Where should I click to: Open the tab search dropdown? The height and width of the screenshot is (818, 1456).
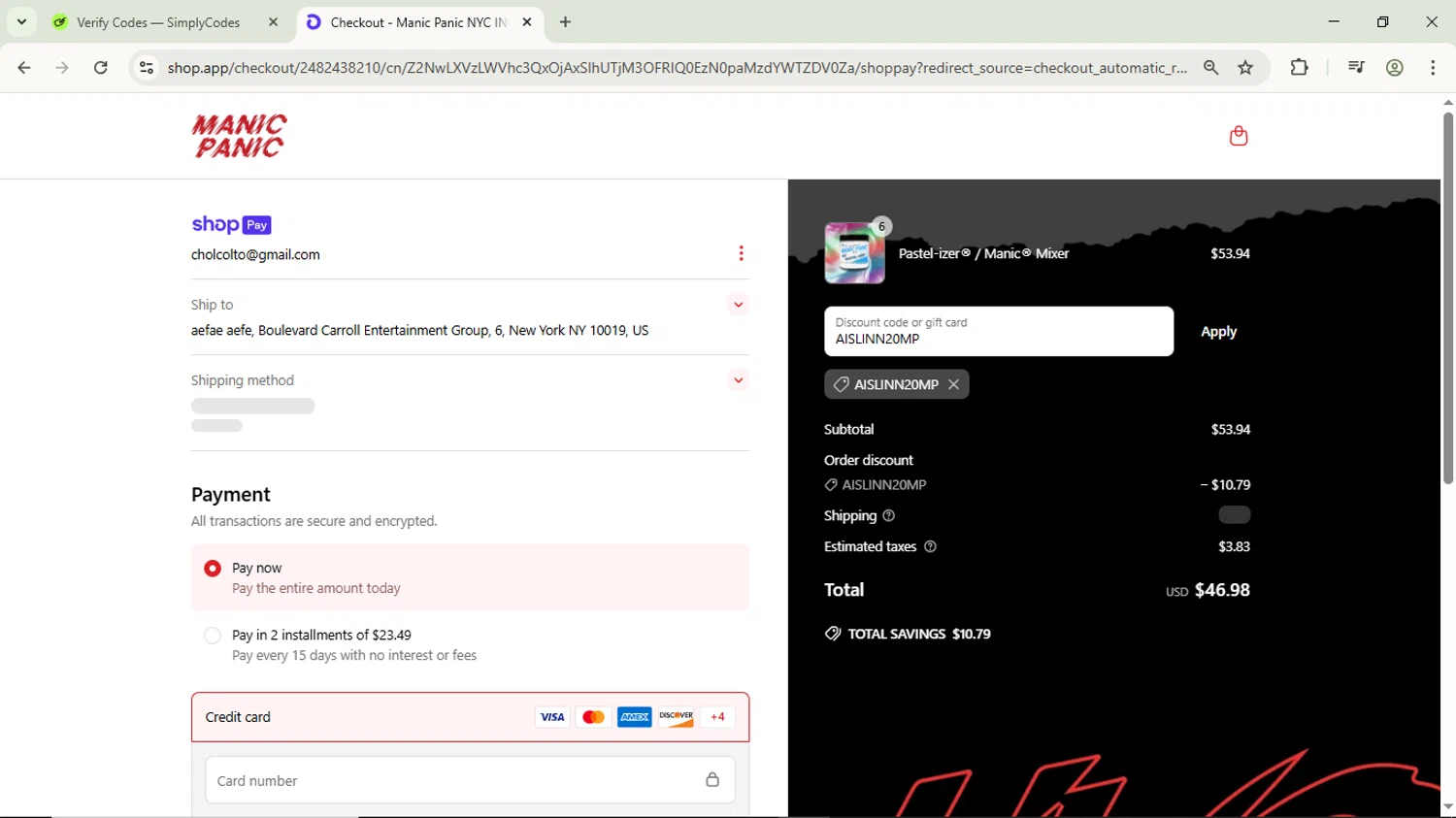coord(21,21)
